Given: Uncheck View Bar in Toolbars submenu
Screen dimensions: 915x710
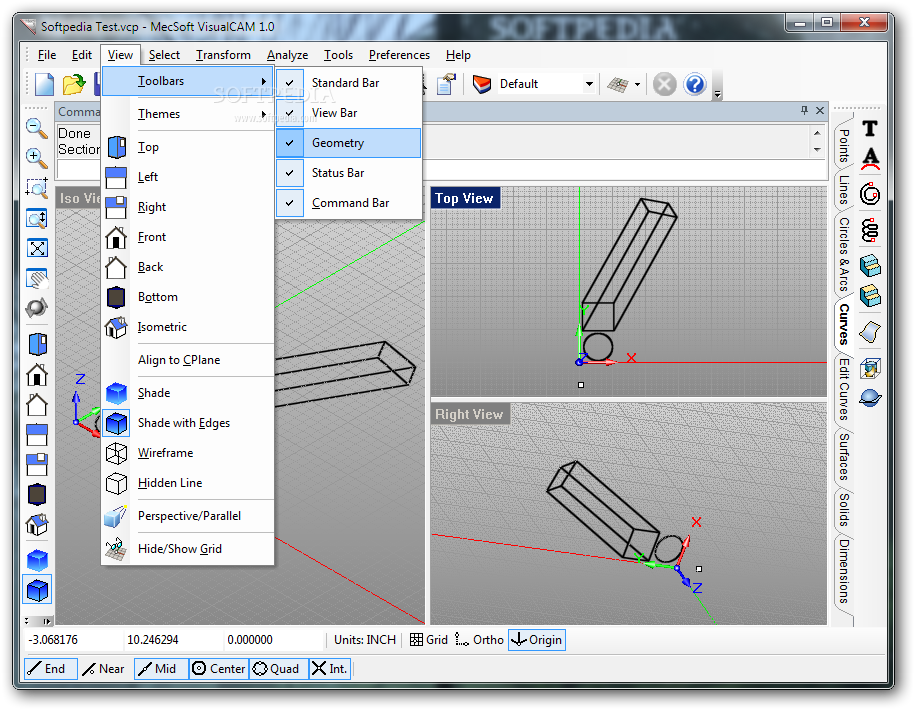Looking at the screenshot, I should (289, 113).
